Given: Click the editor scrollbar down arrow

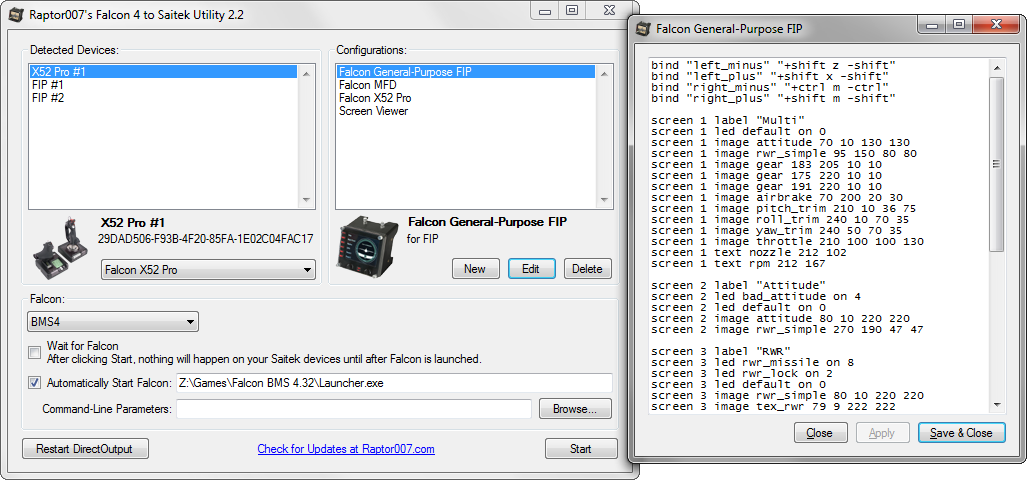Looking at the screenshot, I should tap(997, 405).
